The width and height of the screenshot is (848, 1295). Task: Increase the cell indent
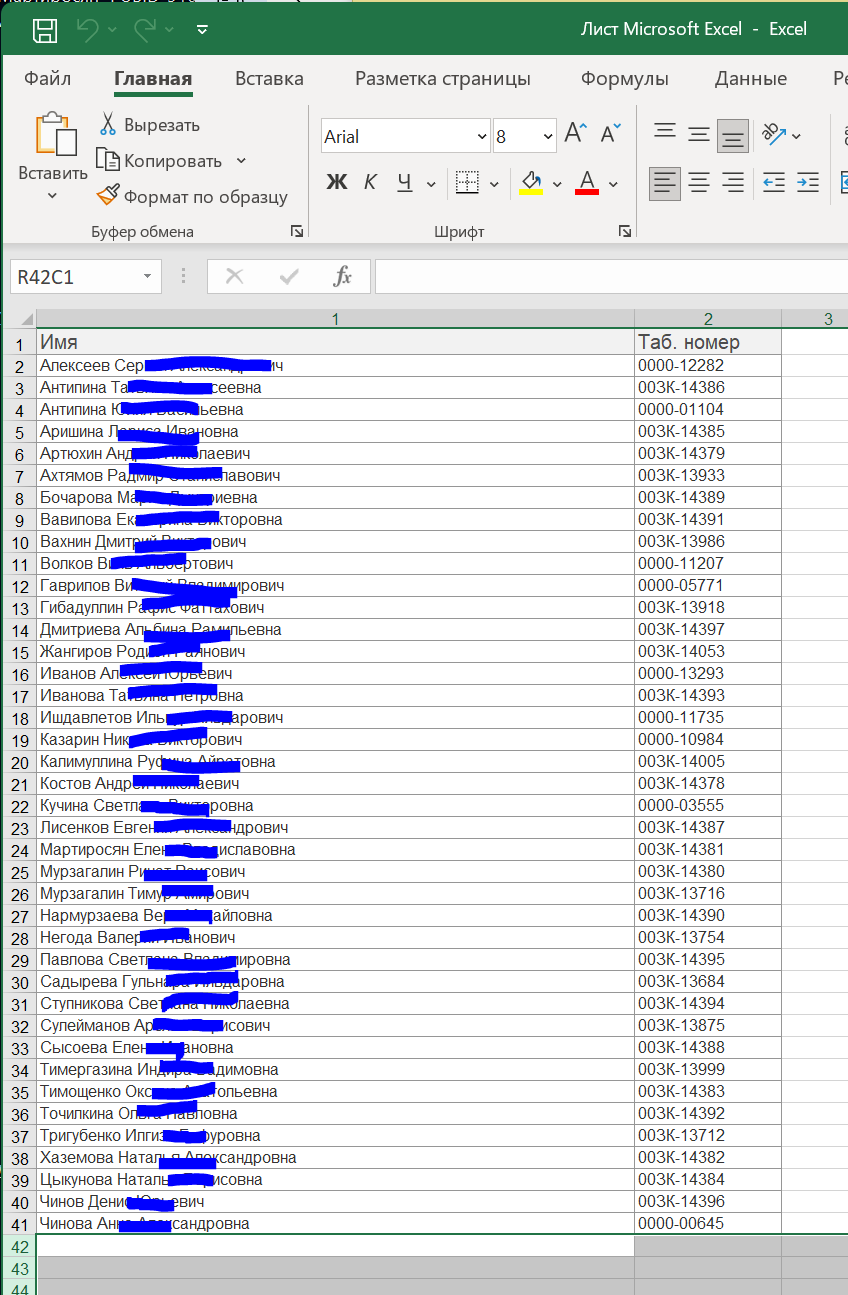click(x=808, y=182)
